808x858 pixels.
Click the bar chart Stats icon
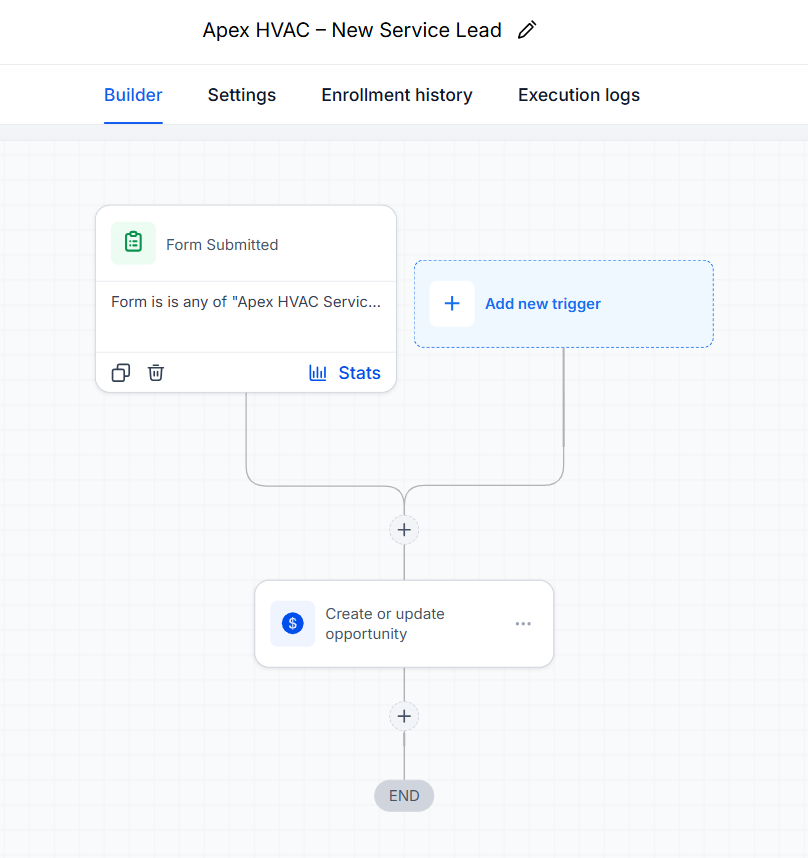tap(318, 373)
